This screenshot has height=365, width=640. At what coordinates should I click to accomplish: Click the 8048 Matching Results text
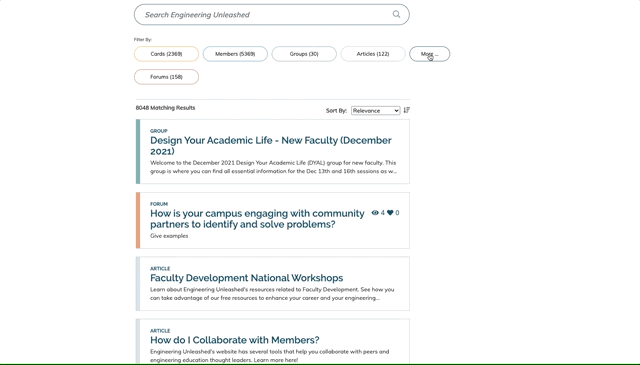click(165, 108)
